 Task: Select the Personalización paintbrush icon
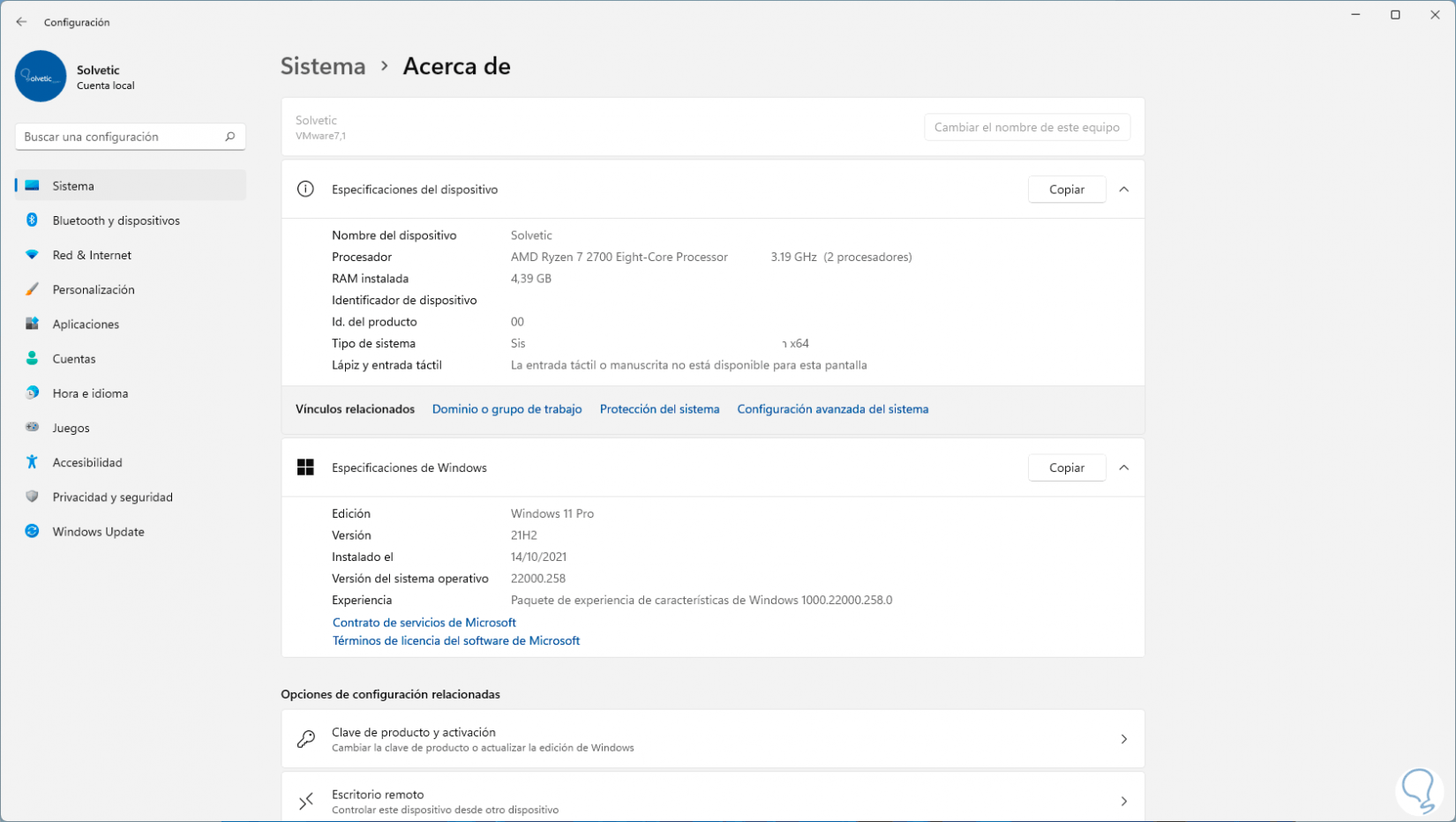(32, 289)
